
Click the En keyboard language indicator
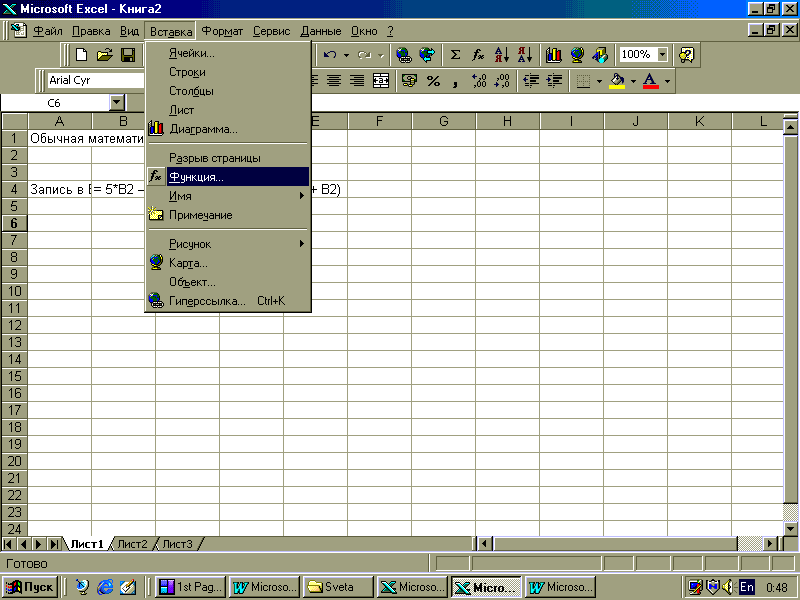click(x=746, y=587)
